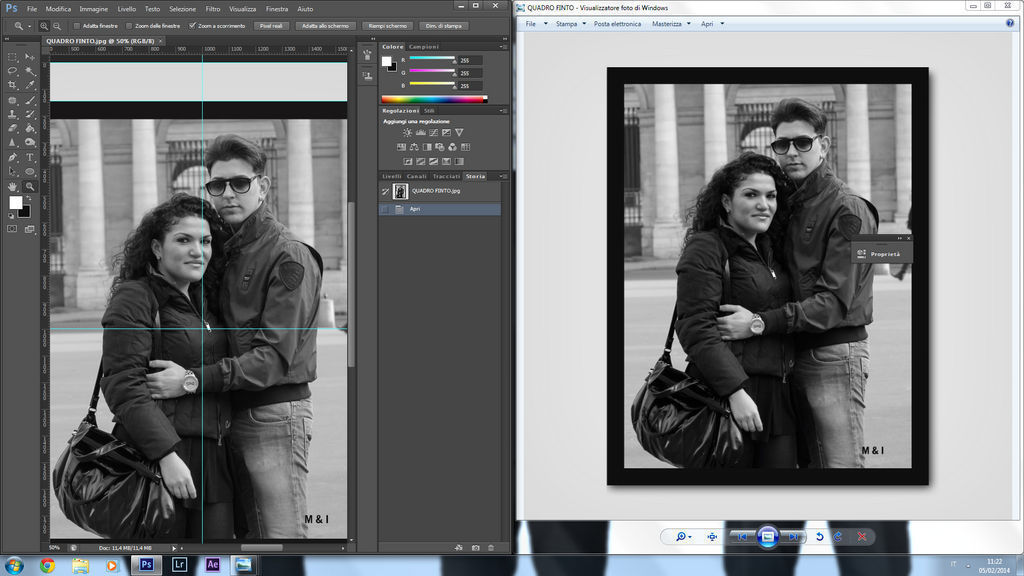Select the Move tool in Photoshop
1024x576 pixels.
[x=29, y=57]
